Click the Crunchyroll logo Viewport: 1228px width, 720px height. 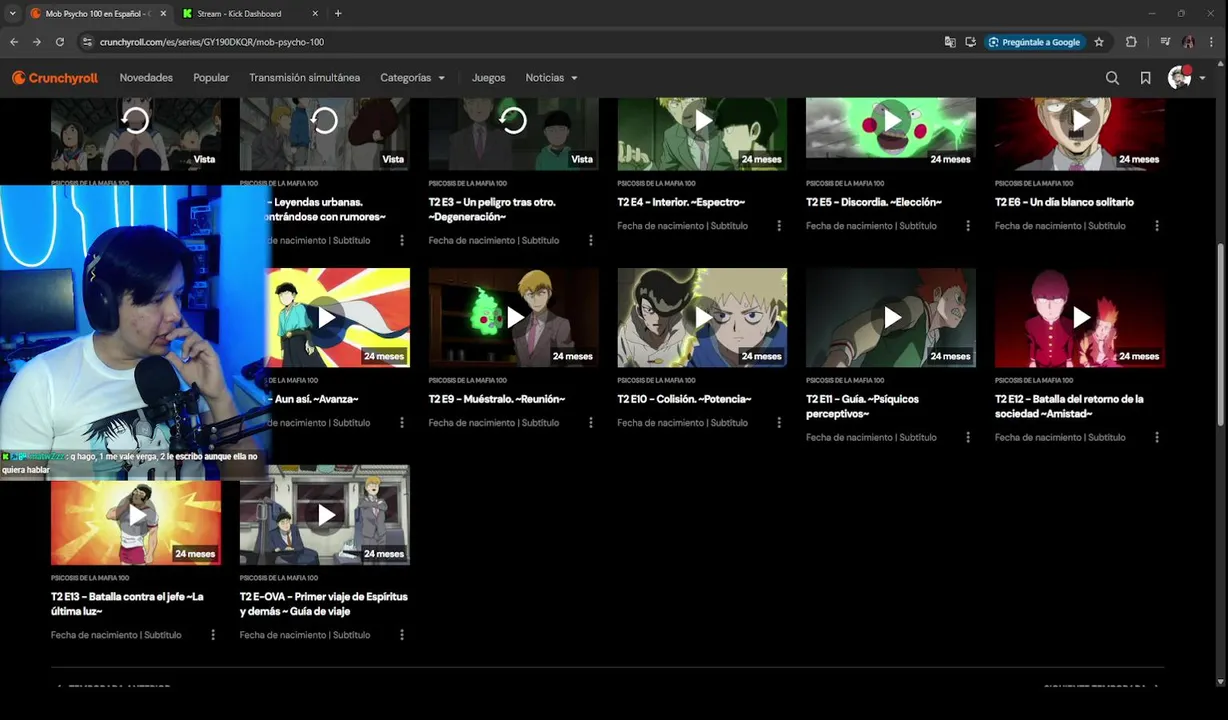click(x=55, y=78)
